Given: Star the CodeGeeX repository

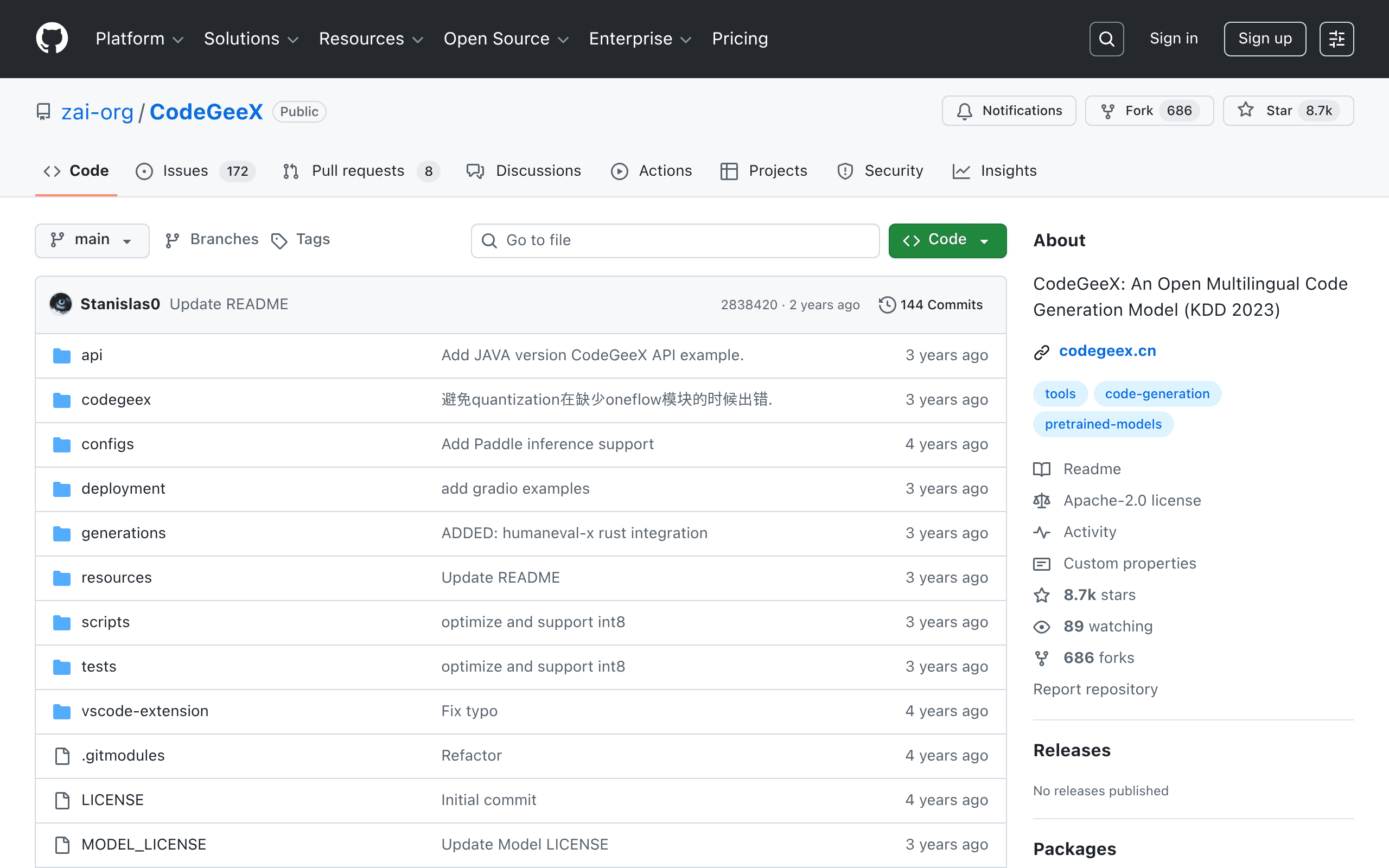Looking at the screenshot, I should (x=1288, y=111).
